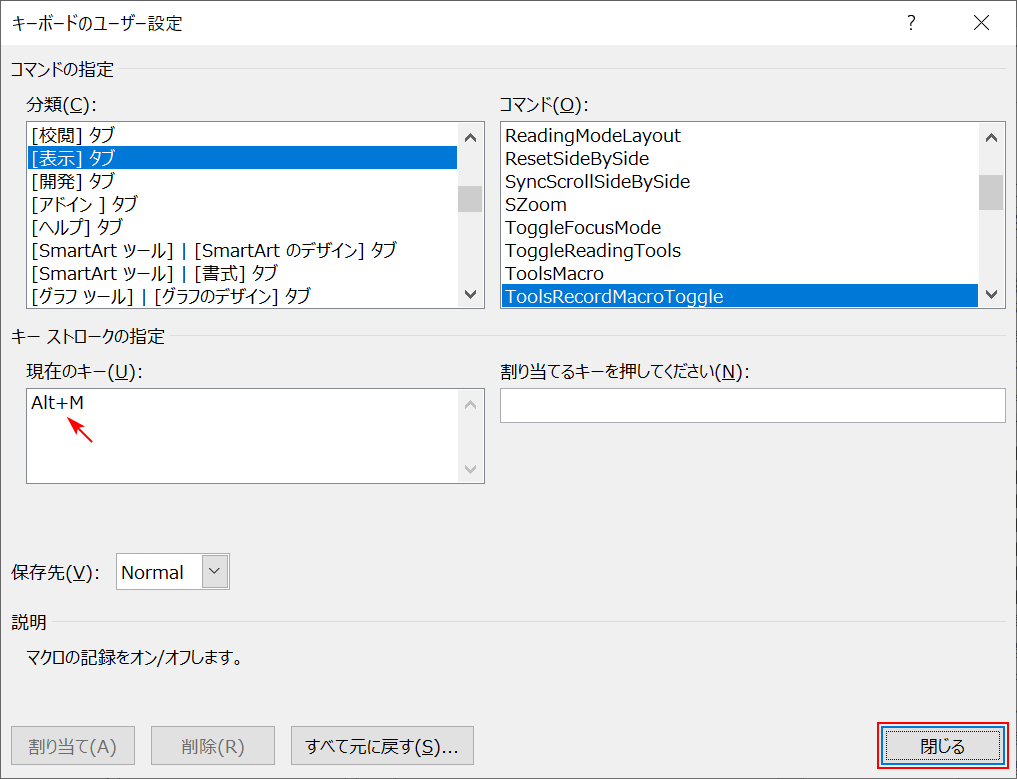
Task: Click the category list scrollbar thumb
Action: 470,199
